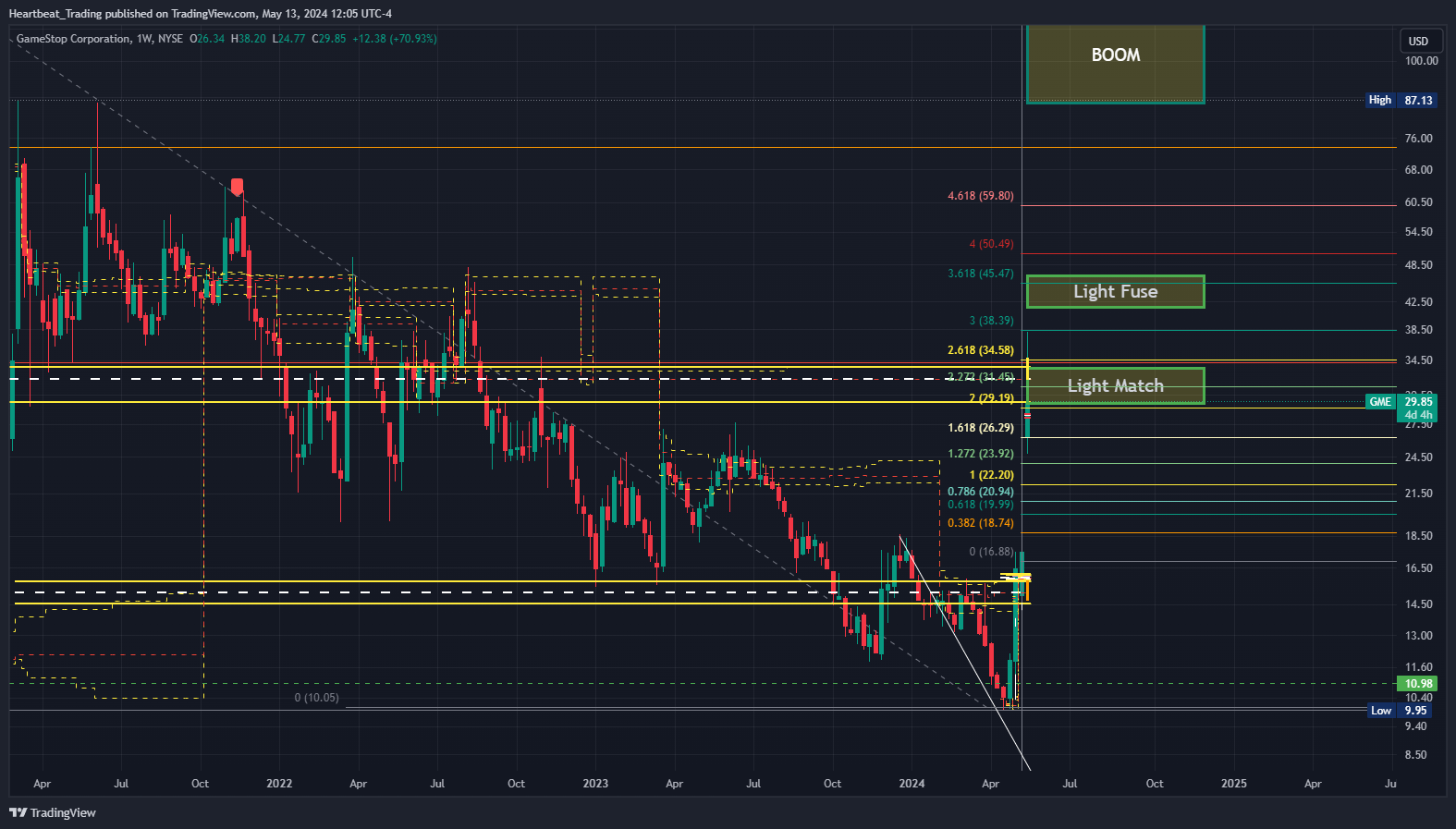Click the green 10.98 price tag
This screenshot has width=1456, height=829.
[1418, 684]
